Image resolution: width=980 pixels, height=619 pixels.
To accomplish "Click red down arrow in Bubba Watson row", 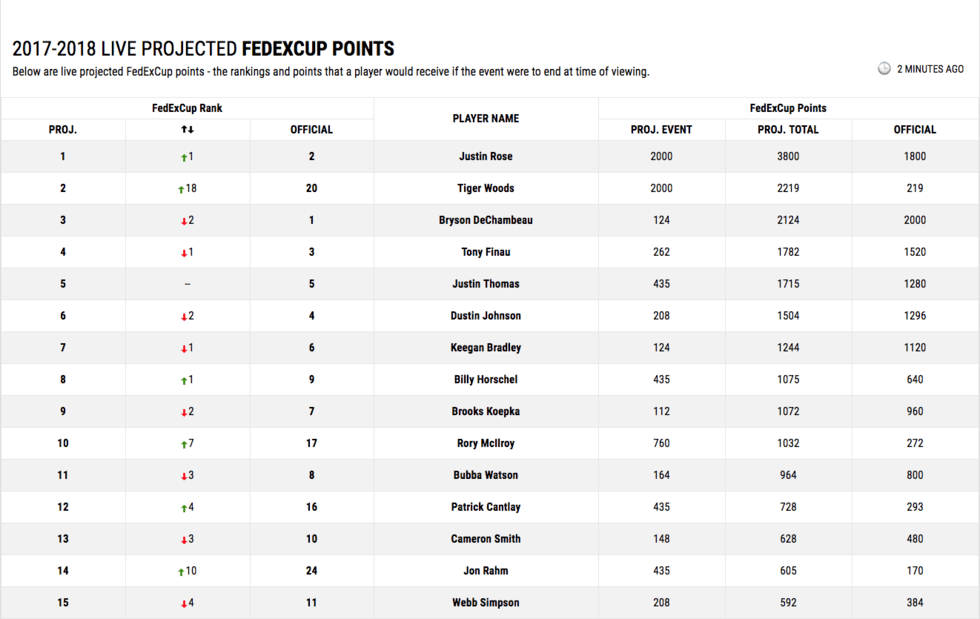I will click(183, 476).
